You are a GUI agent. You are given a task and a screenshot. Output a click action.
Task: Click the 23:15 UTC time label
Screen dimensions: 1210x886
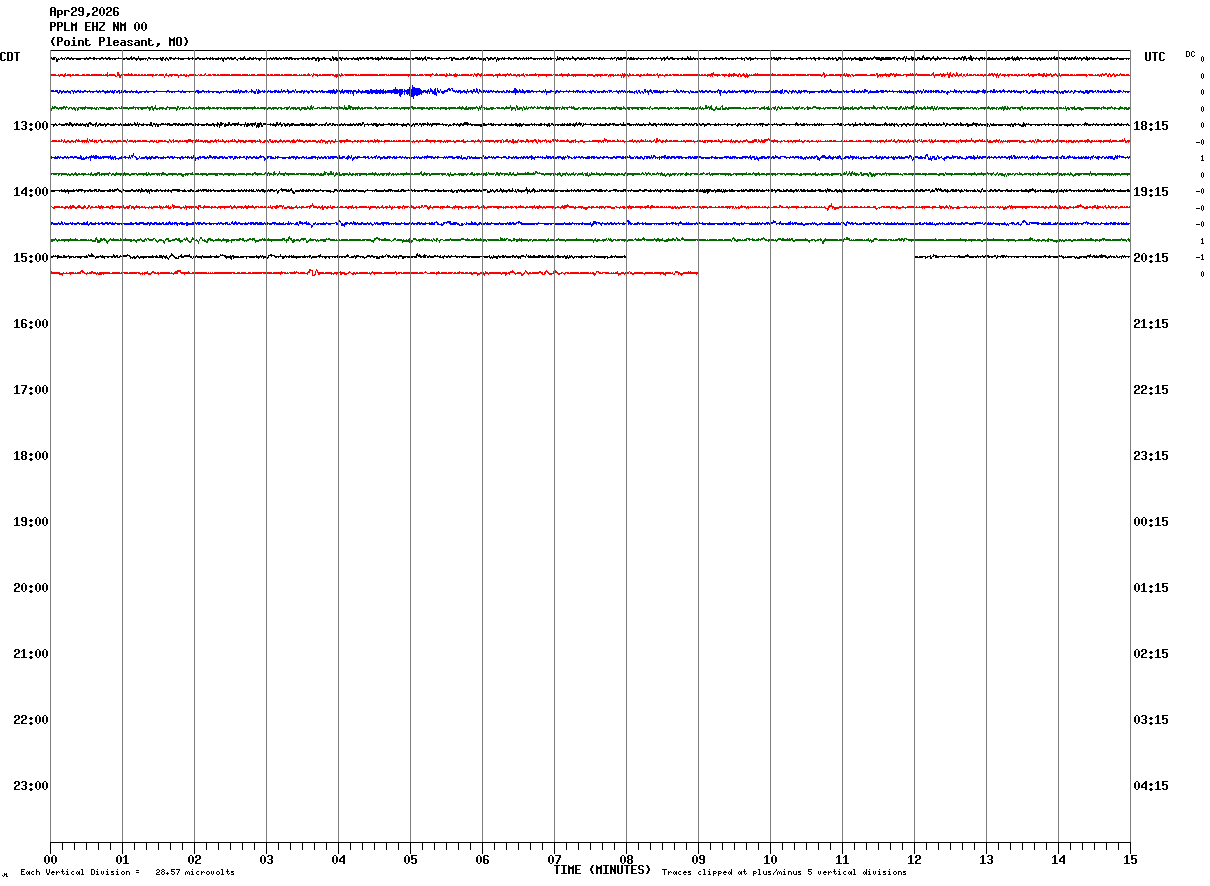click(x=1151, y=455)
